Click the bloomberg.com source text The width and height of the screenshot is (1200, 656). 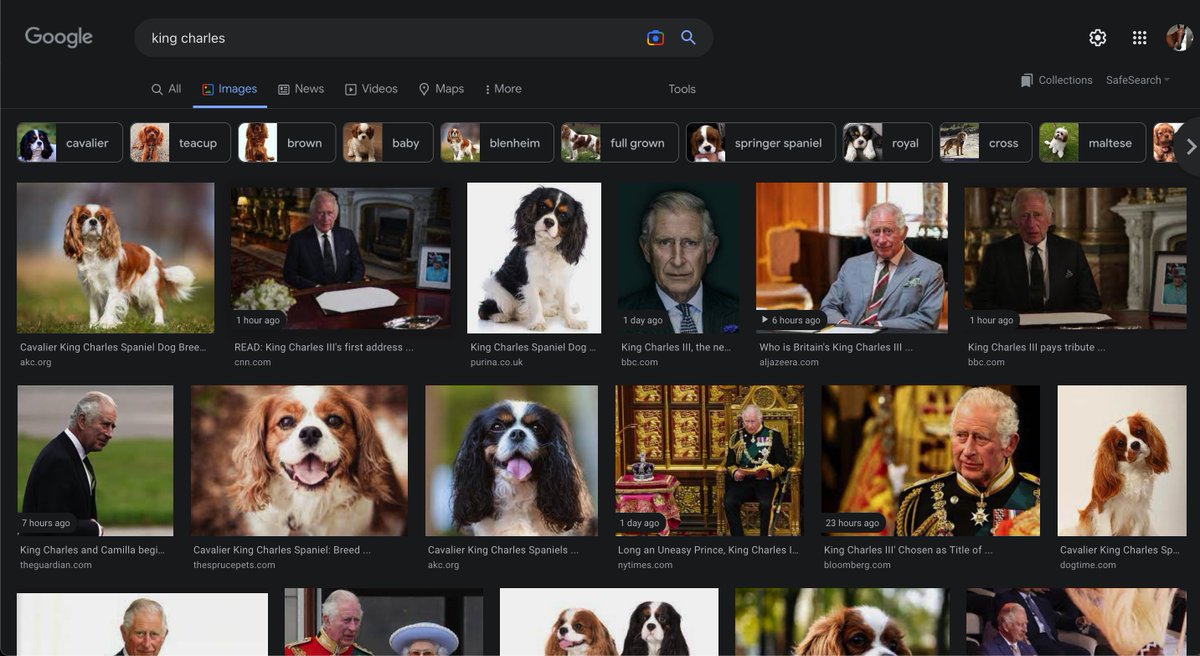click(857, 565)
